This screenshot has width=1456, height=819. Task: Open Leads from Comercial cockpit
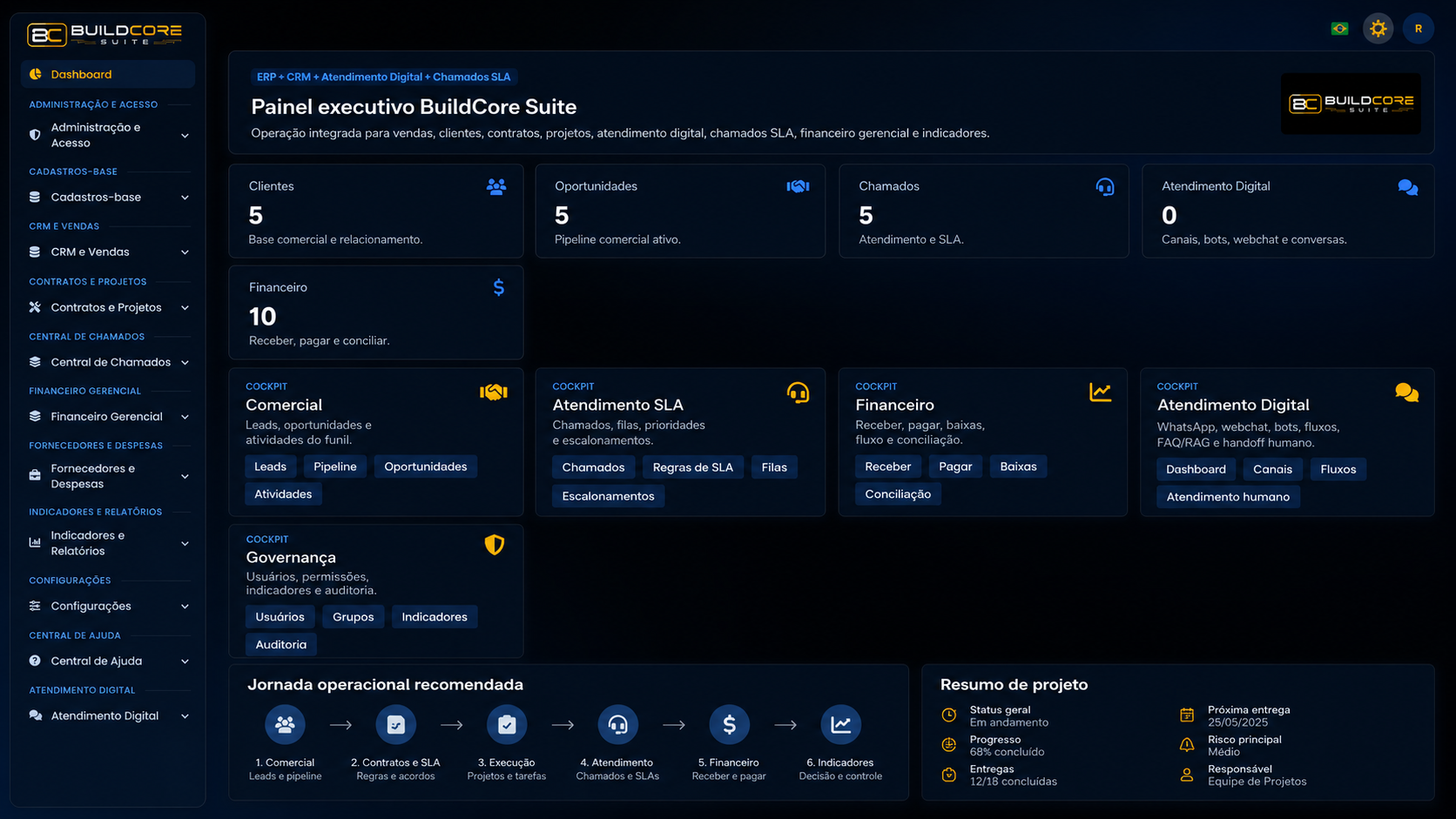270,467
